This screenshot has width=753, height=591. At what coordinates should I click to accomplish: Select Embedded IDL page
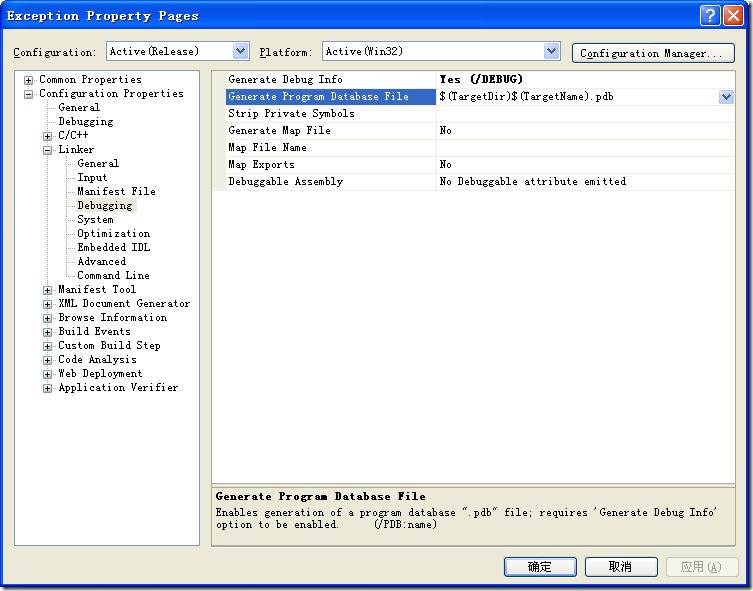point(114,247)
